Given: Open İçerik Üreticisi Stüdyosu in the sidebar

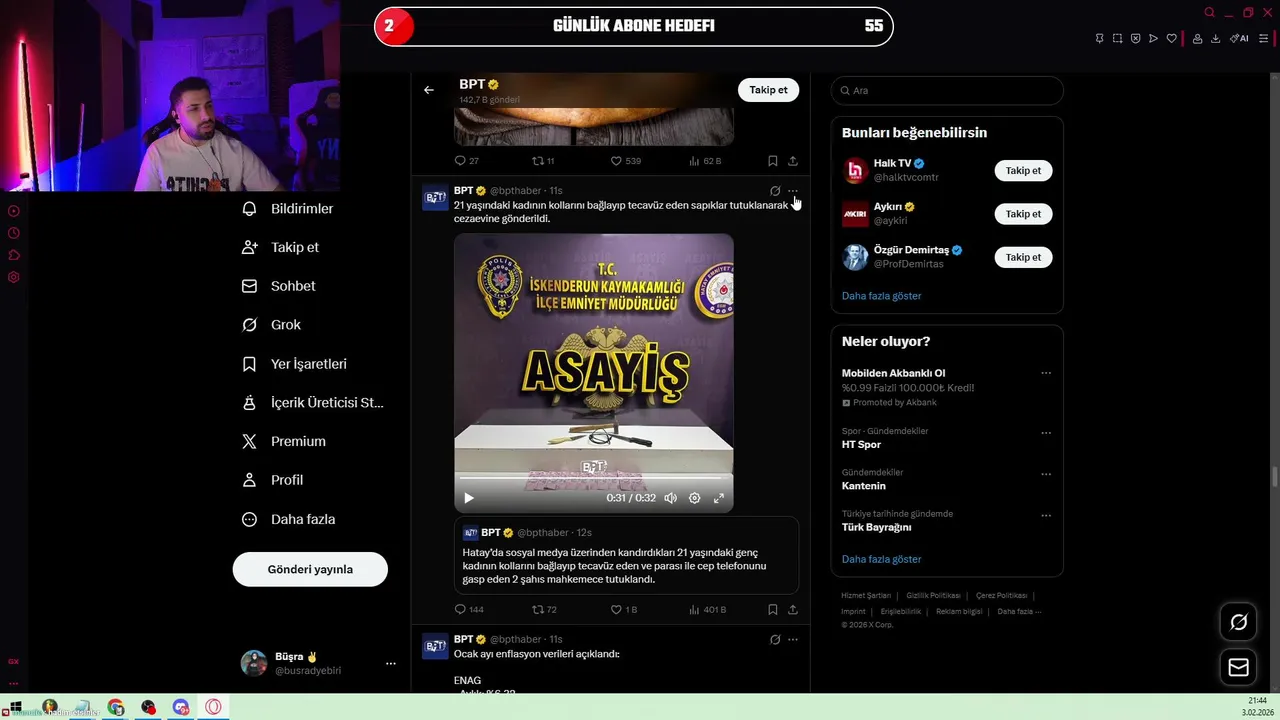Looking at the screenshot, I should click(x=313, y=402).
